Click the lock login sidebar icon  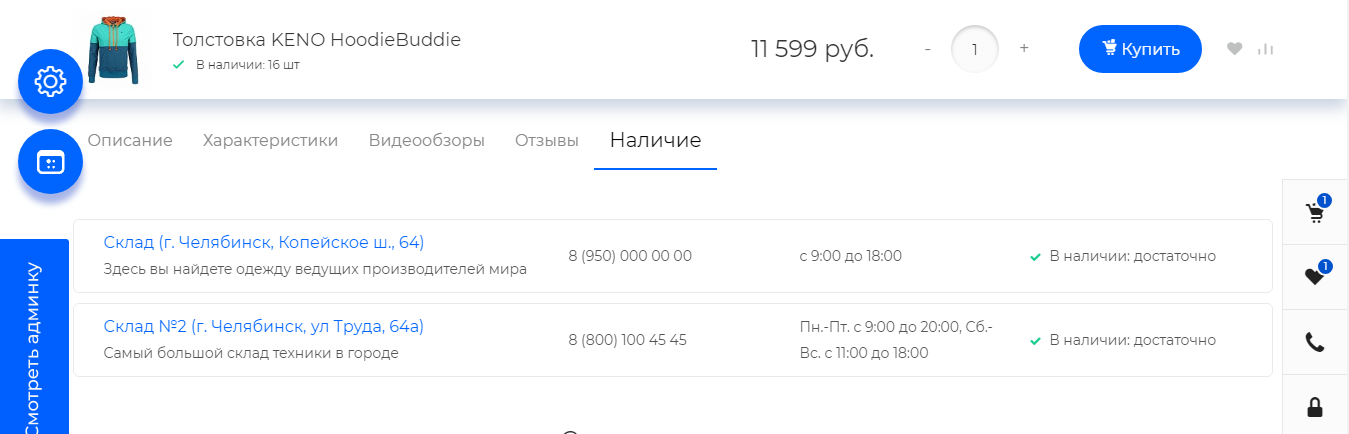coord(1315,407)
